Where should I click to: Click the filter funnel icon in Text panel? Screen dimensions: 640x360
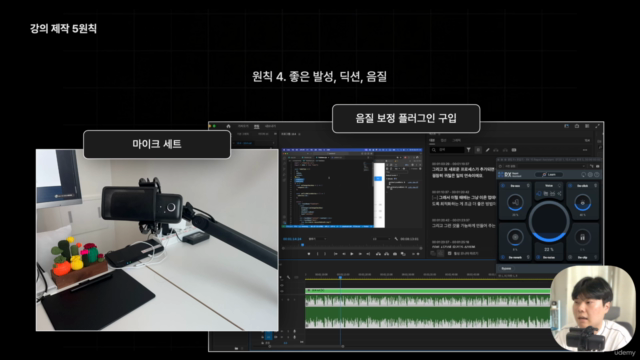469,150
